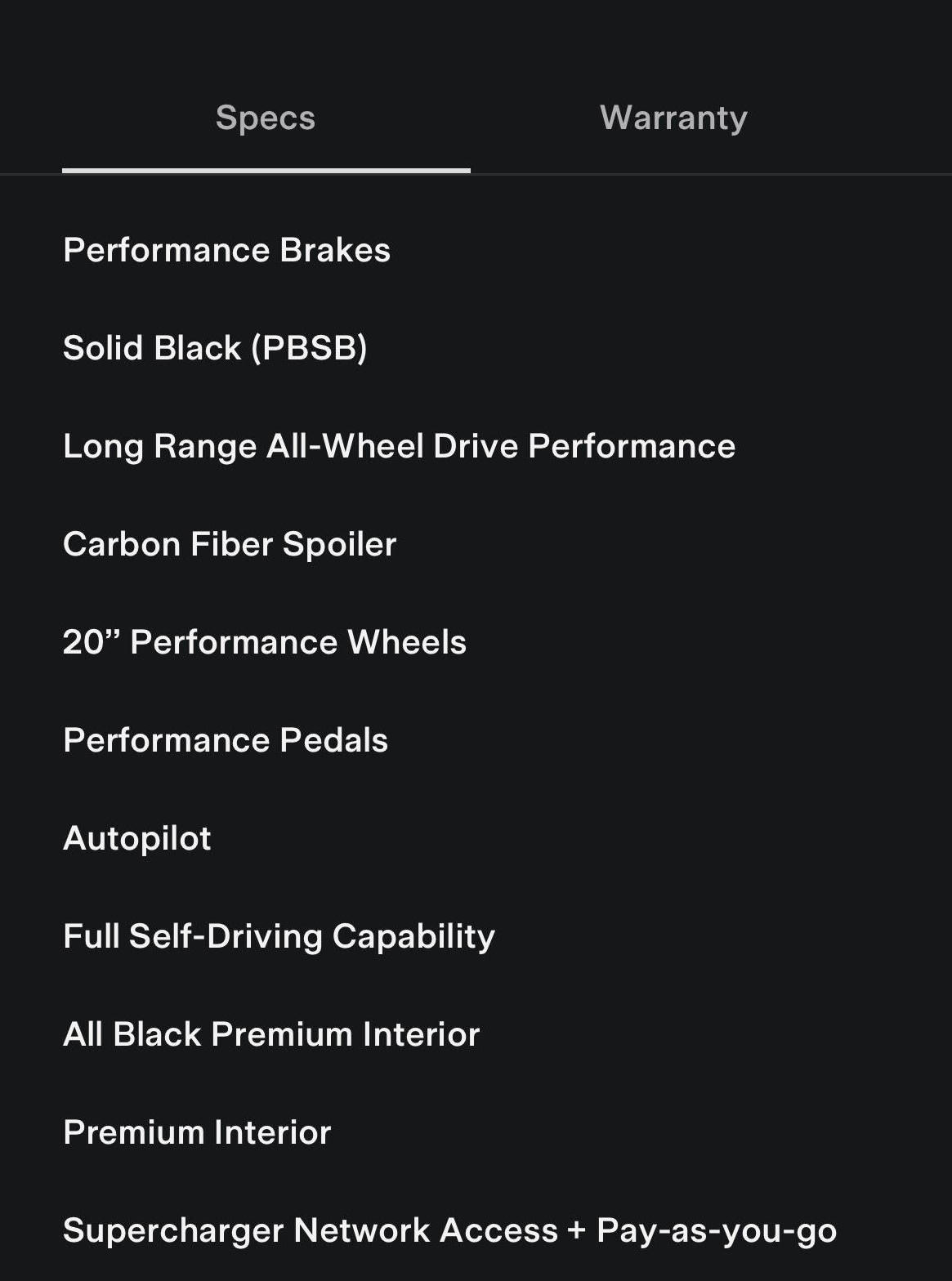The width and height of the screenshot is (952, 1281).
Task: Select the Solid Black (PBSB) paint entry
Action: [x=215, y=348]
